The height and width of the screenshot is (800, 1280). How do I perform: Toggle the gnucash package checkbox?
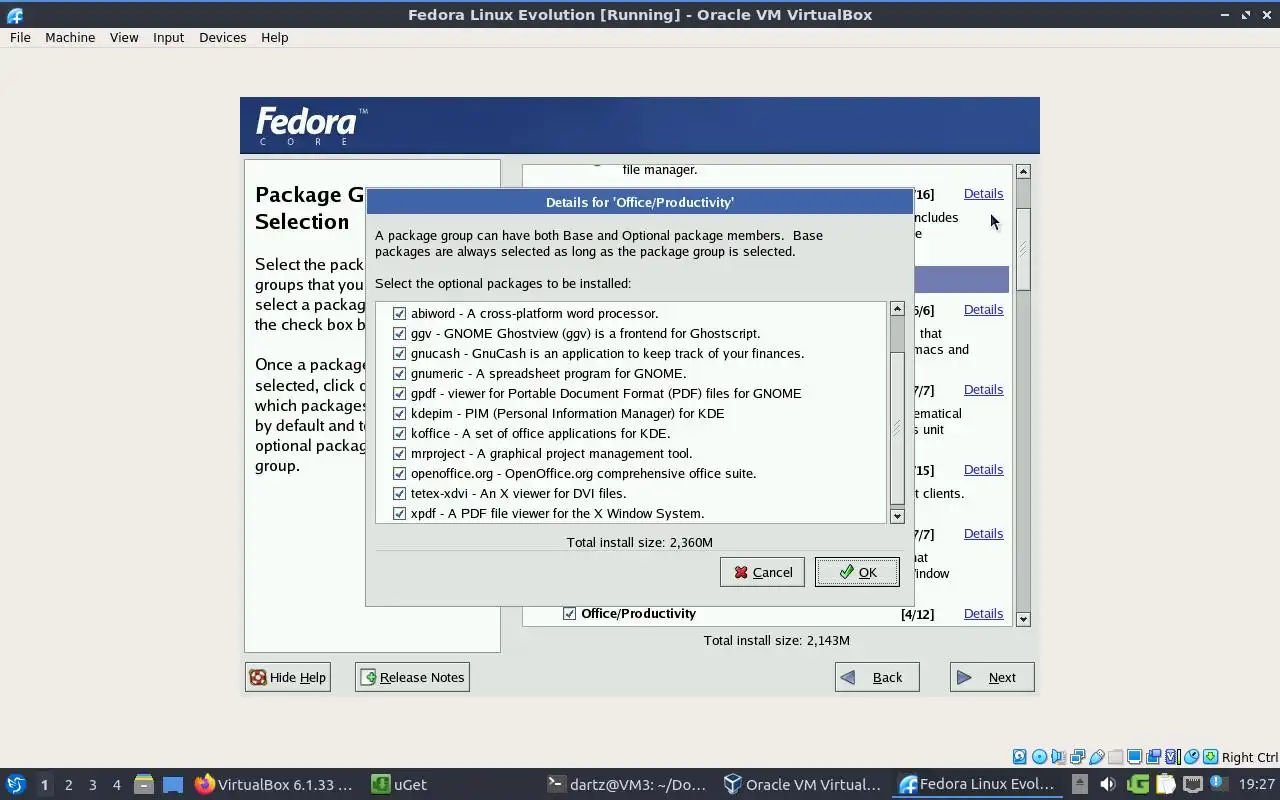pyautogui.click(x=400, y=353)
